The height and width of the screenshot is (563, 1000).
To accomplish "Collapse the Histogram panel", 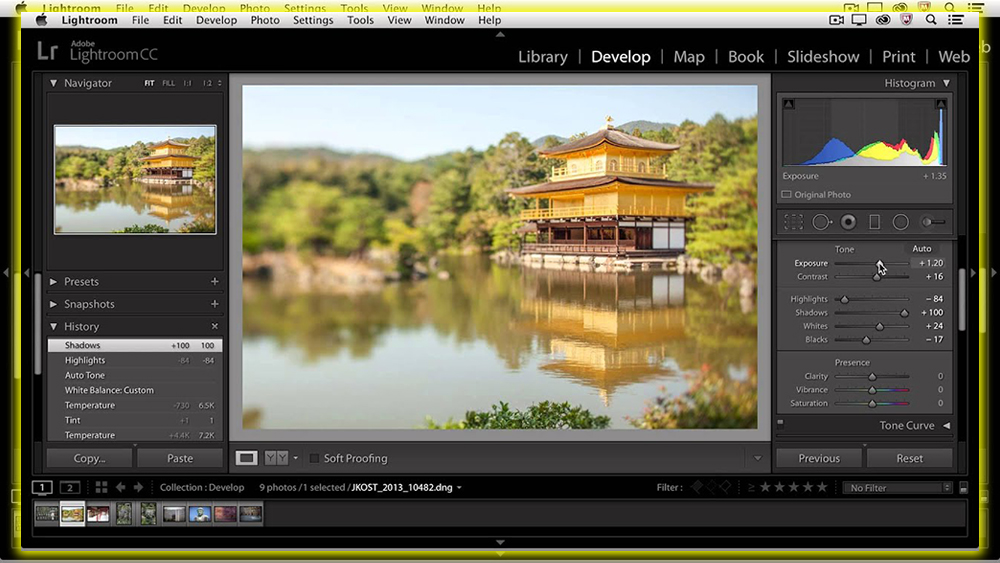I will tap(945, 83).
